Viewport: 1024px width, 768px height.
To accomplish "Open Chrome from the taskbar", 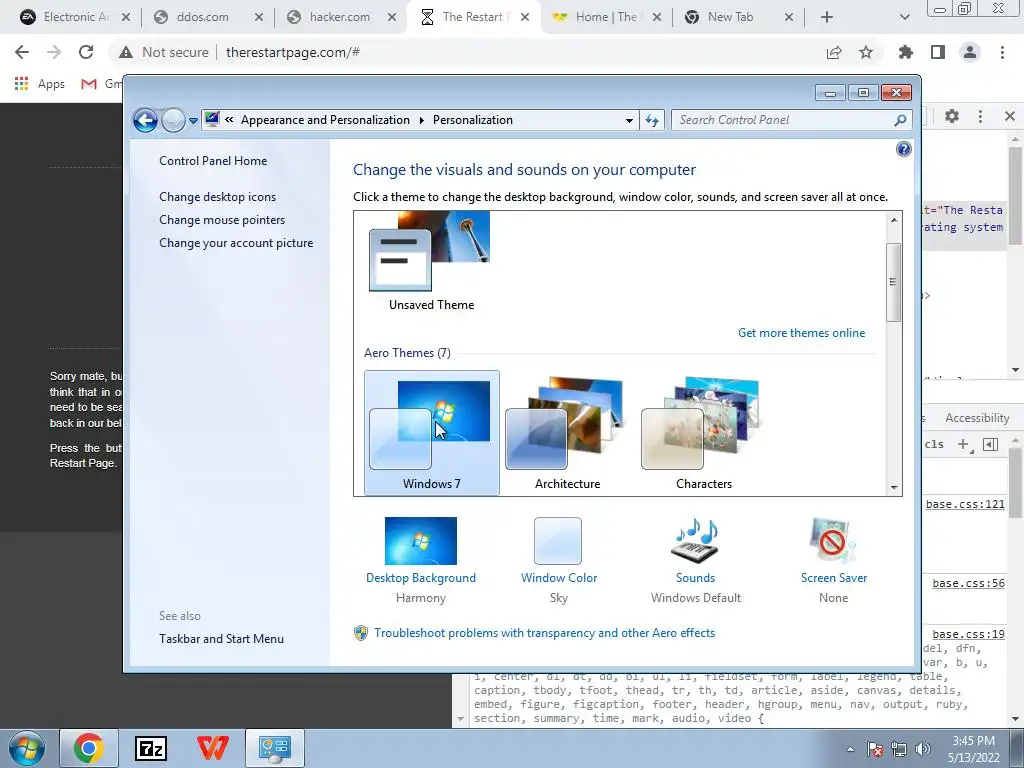I will click(x=89, y=748).
